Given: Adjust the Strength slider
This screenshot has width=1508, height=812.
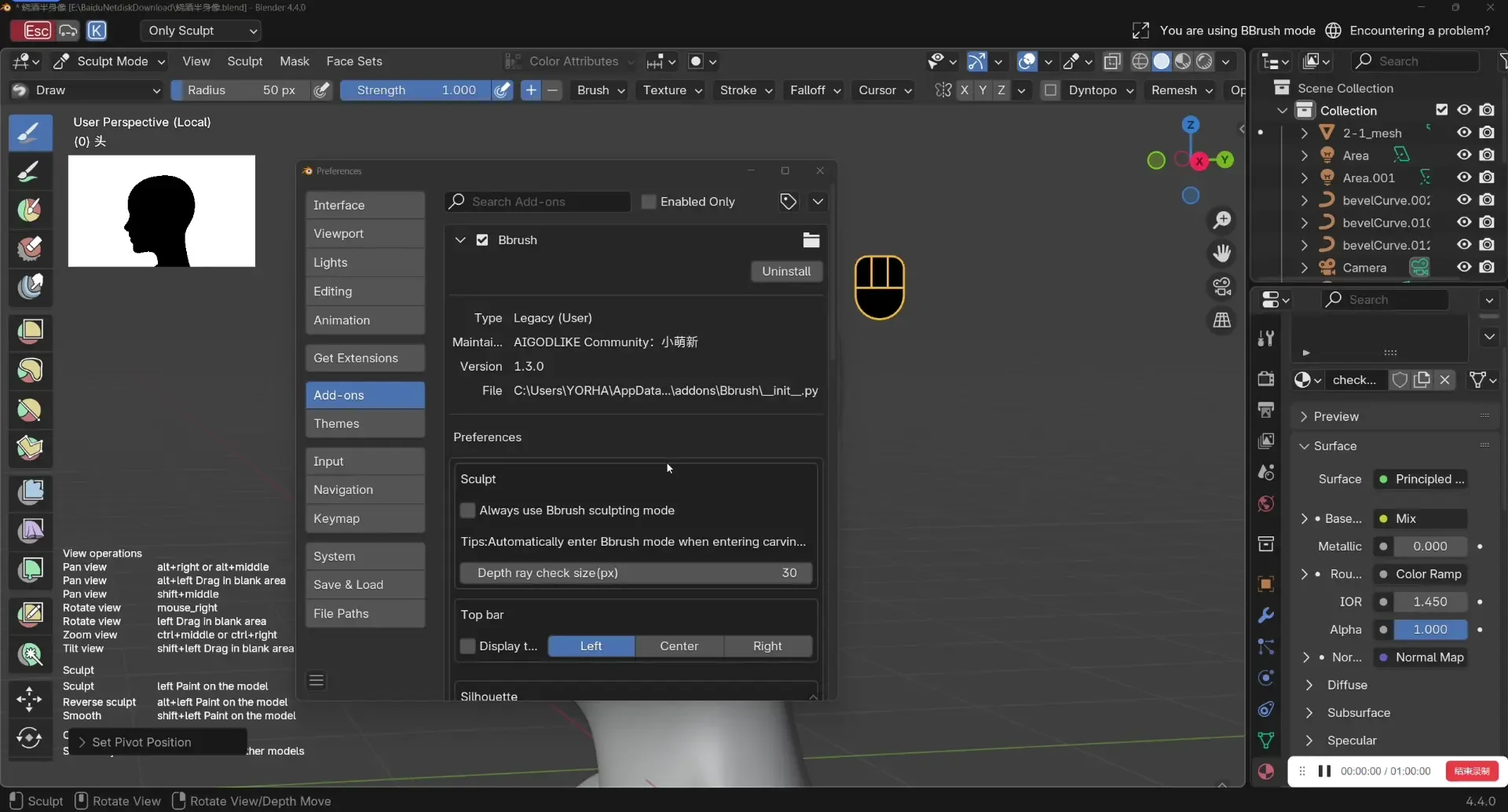Looking at the screenshot, I should (x=417, y=90).
